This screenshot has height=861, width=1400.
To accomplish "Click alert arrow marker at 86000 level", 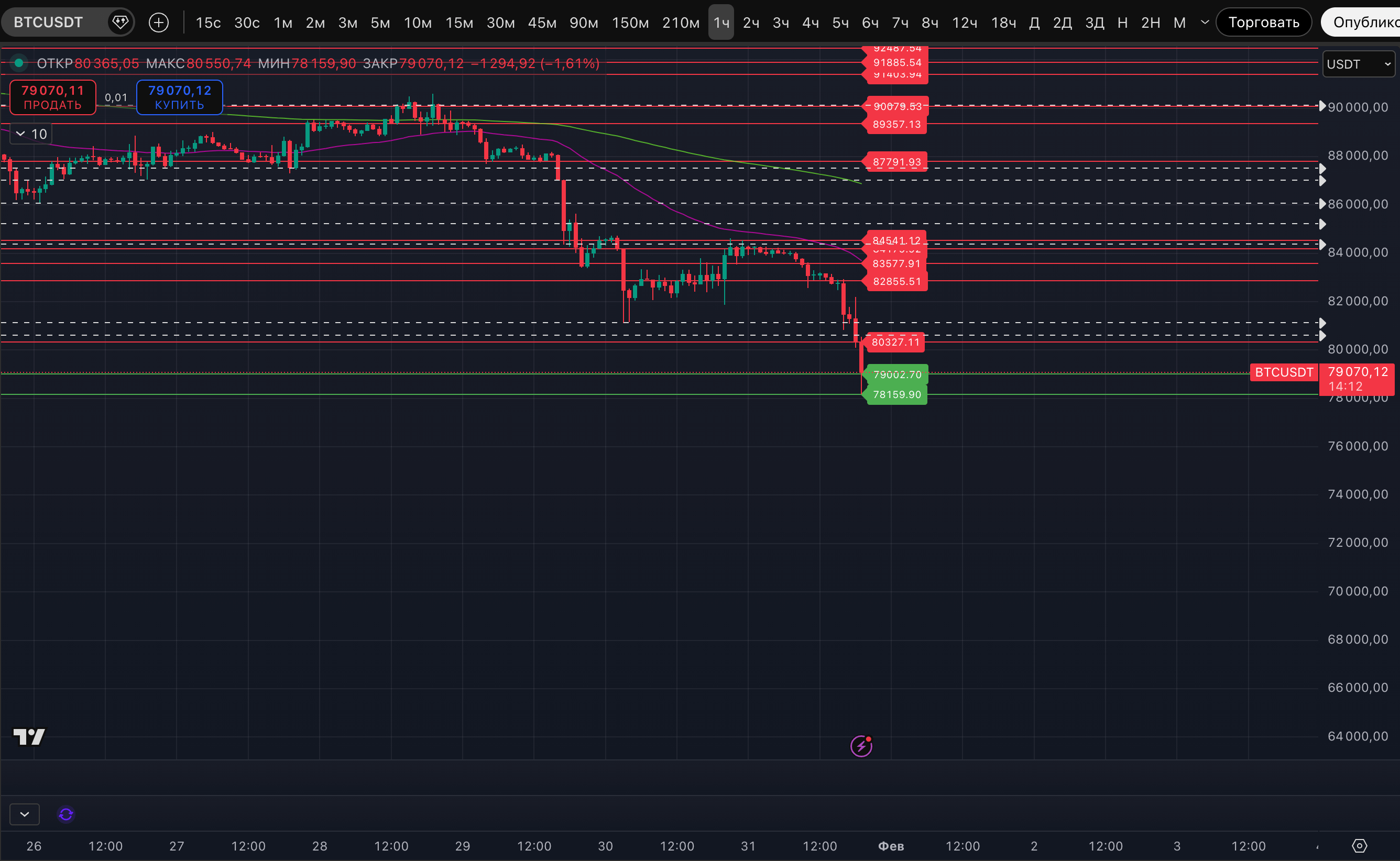I will pyautogui.click(x=1322, y=204).
